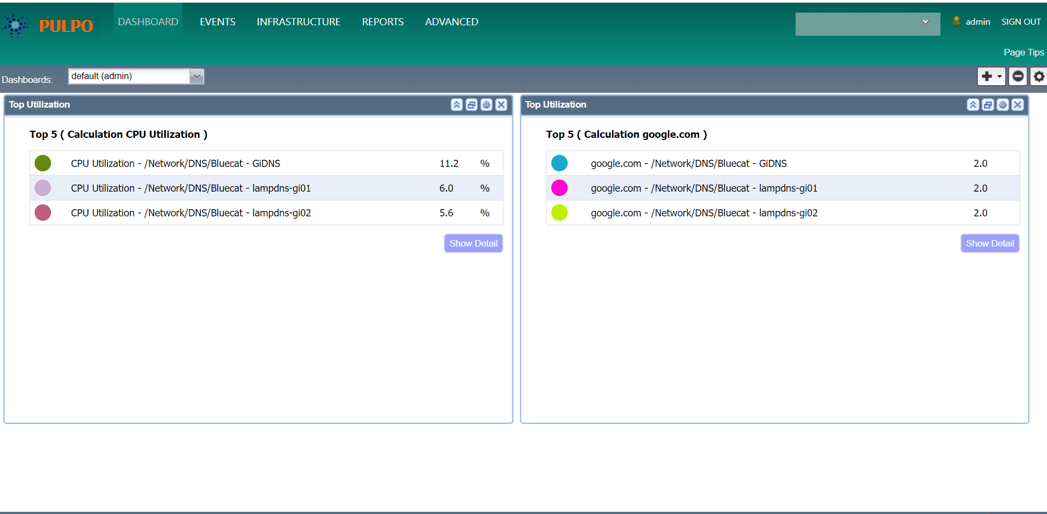Open the Infrastructure menu
Viewport: 1047px width, 514px height.
(x=298, y=22)
